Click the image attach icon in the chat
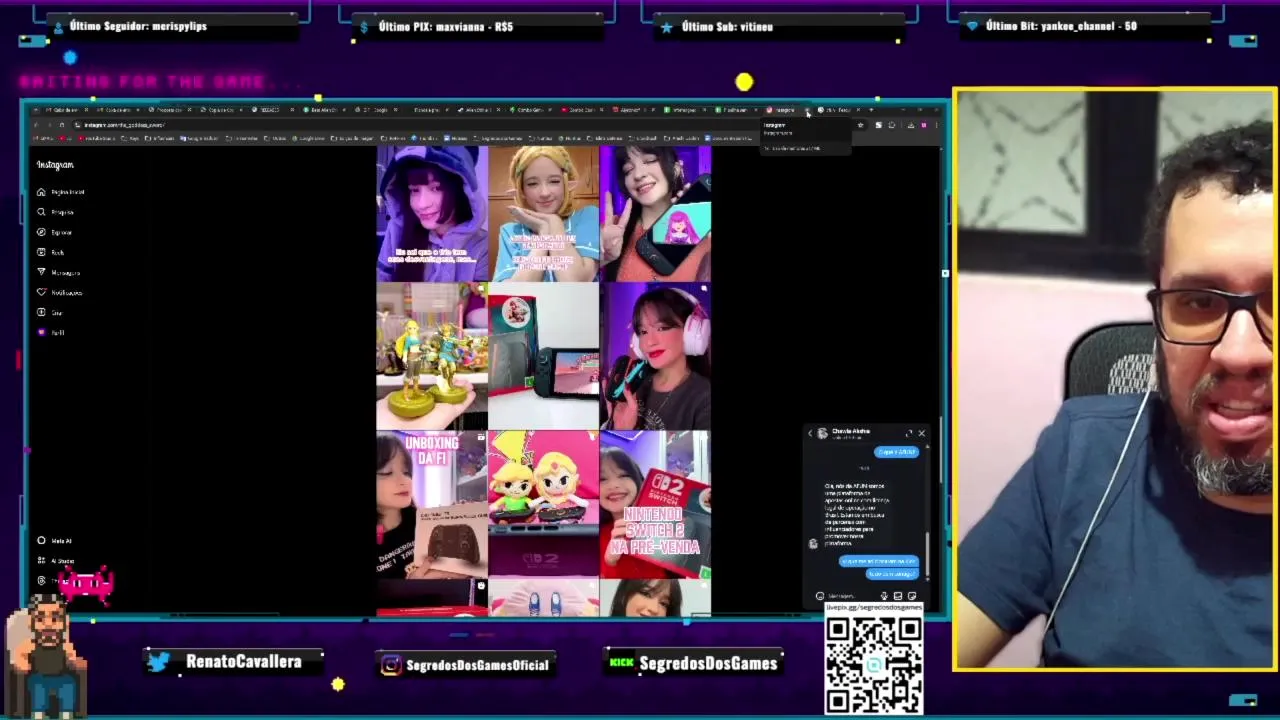The image size is (1280, 720). point(898,596)
